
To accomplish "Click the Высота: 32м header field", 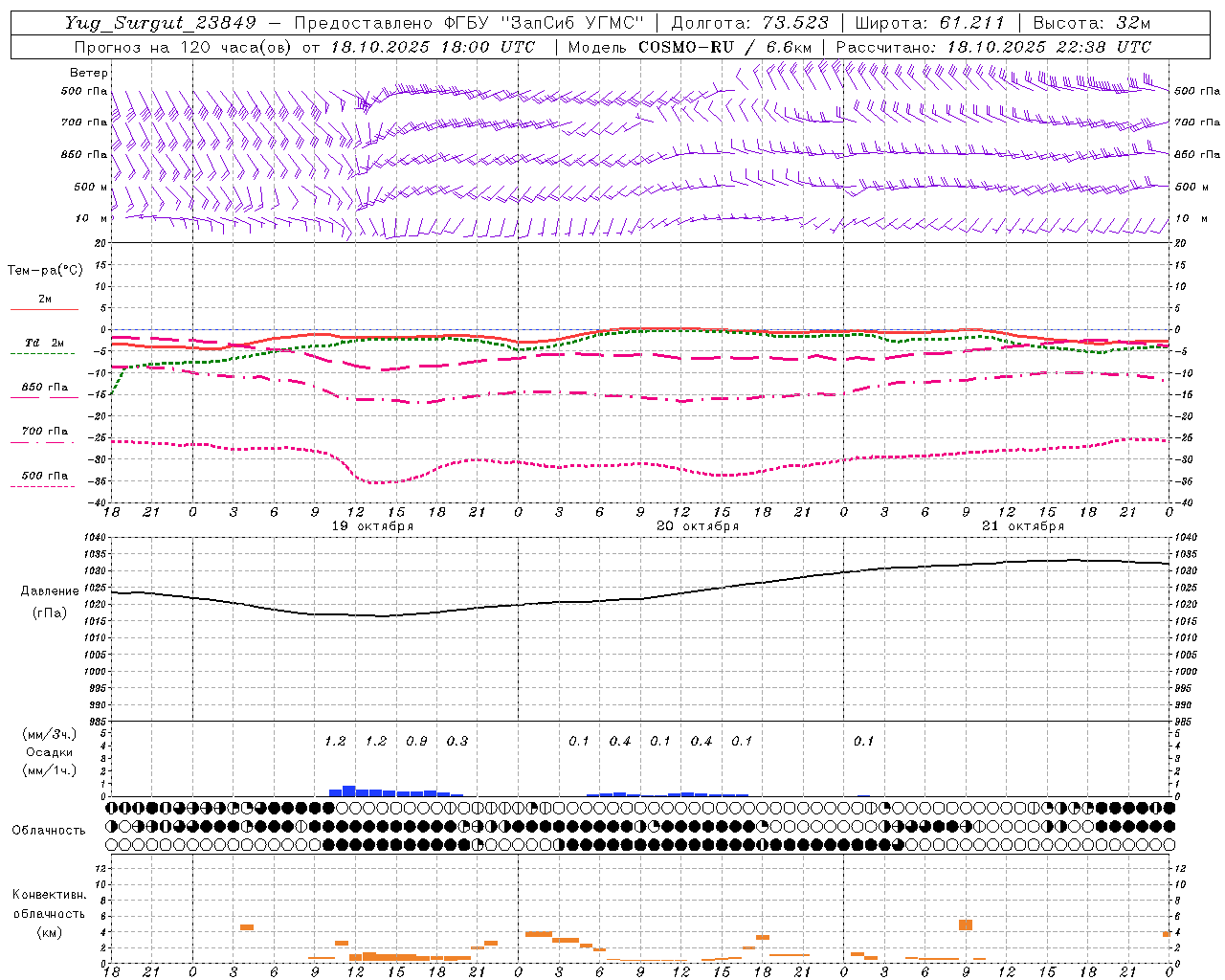I will pyautogui.click(x=1091, y=23).
